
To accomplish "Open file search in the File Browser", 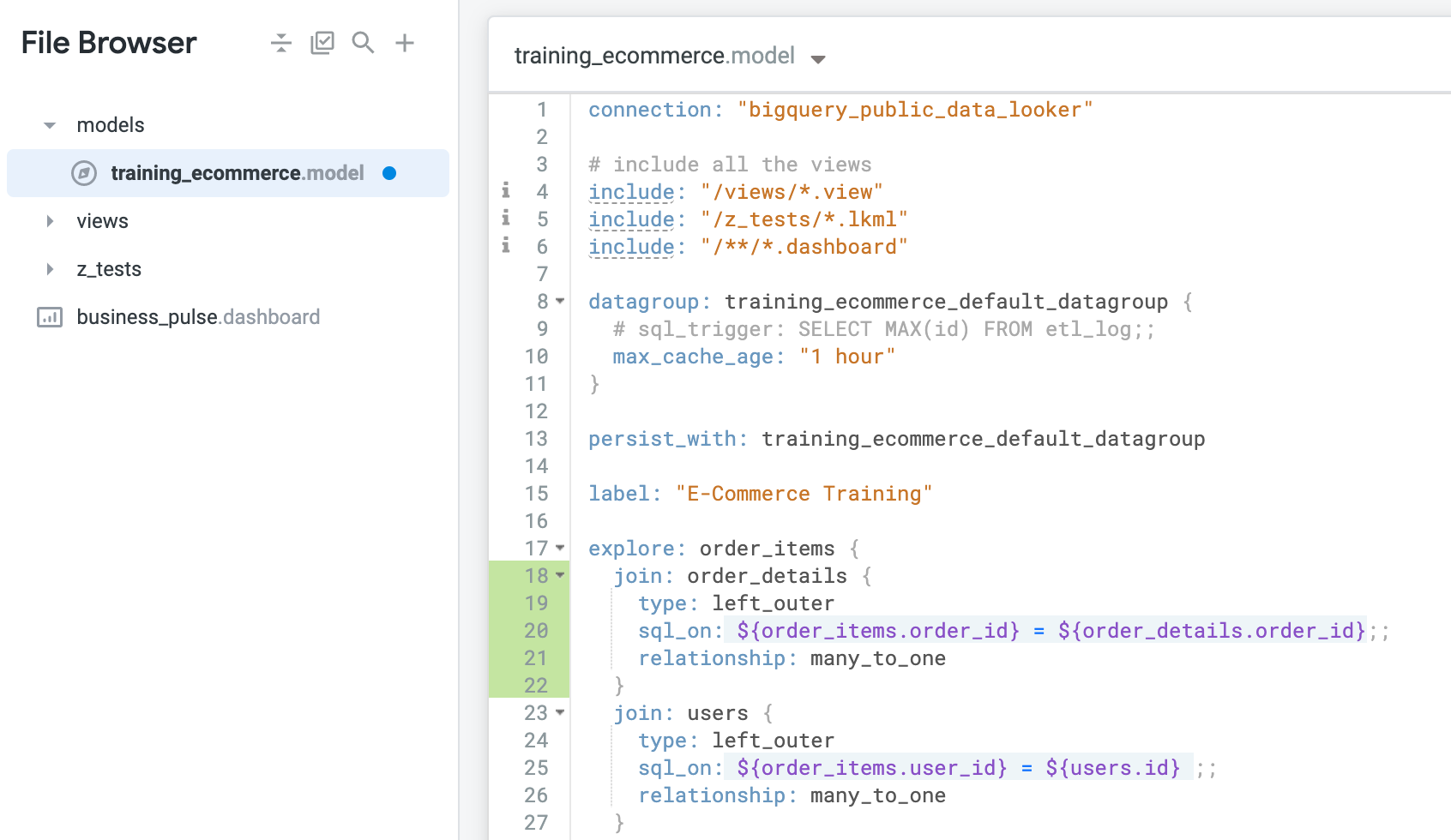I will [364, 42].
